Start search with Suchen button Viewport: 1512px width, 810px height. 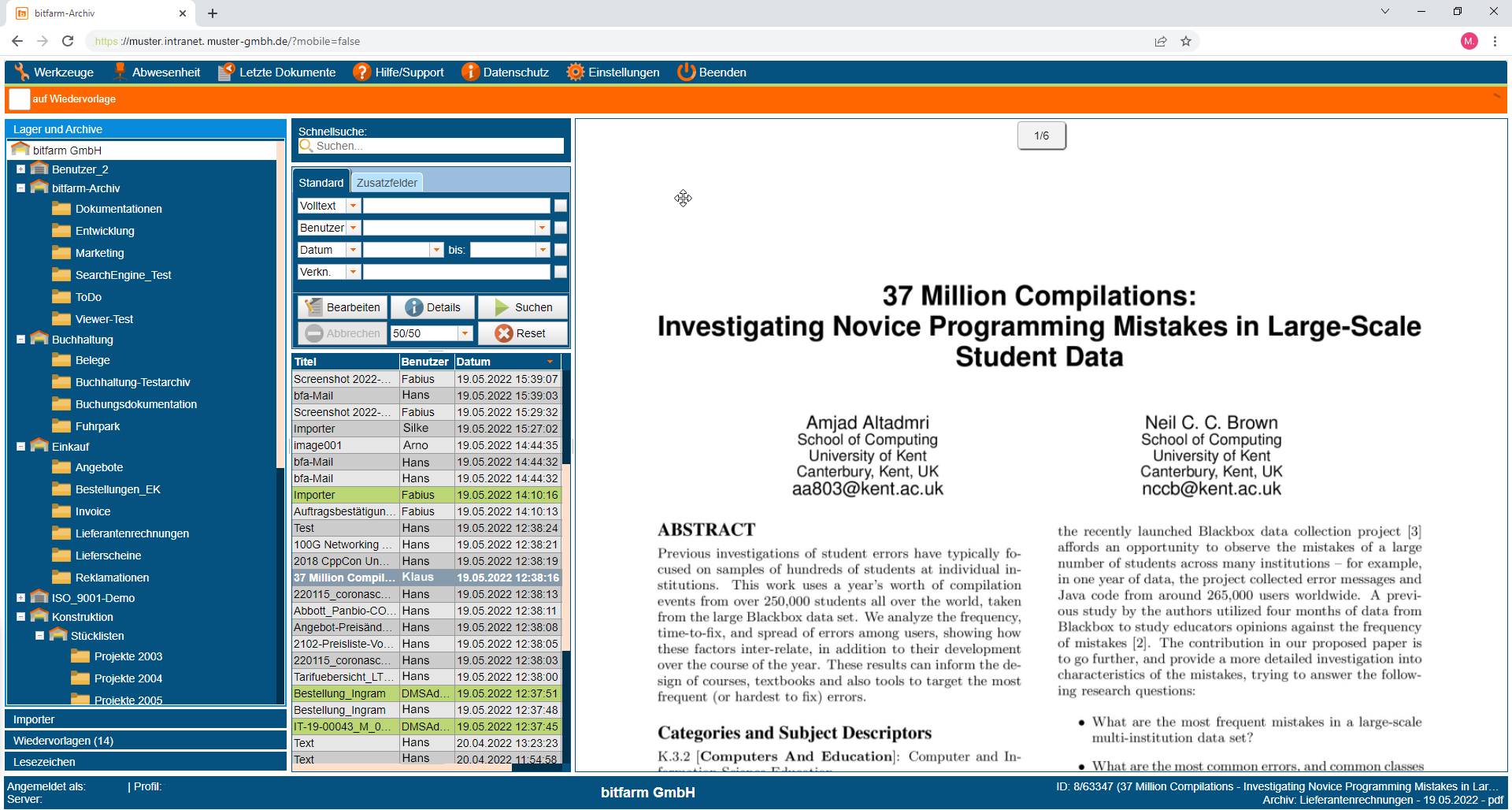click(x=523, y=307)
